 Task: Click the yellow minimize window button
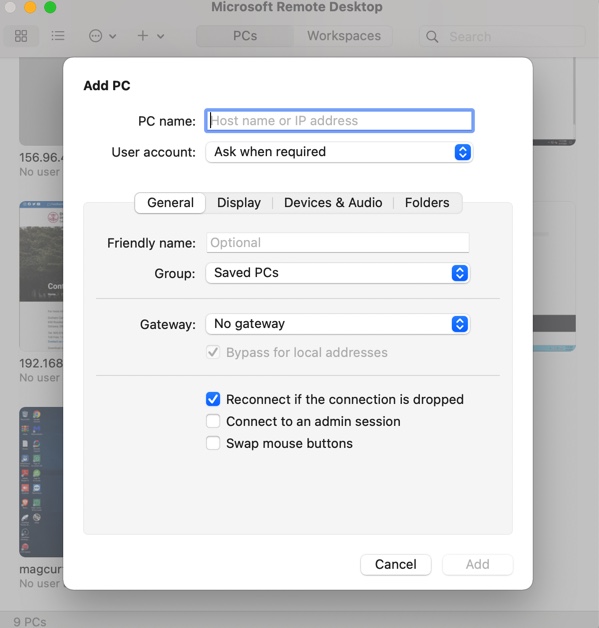coord(30,7)
